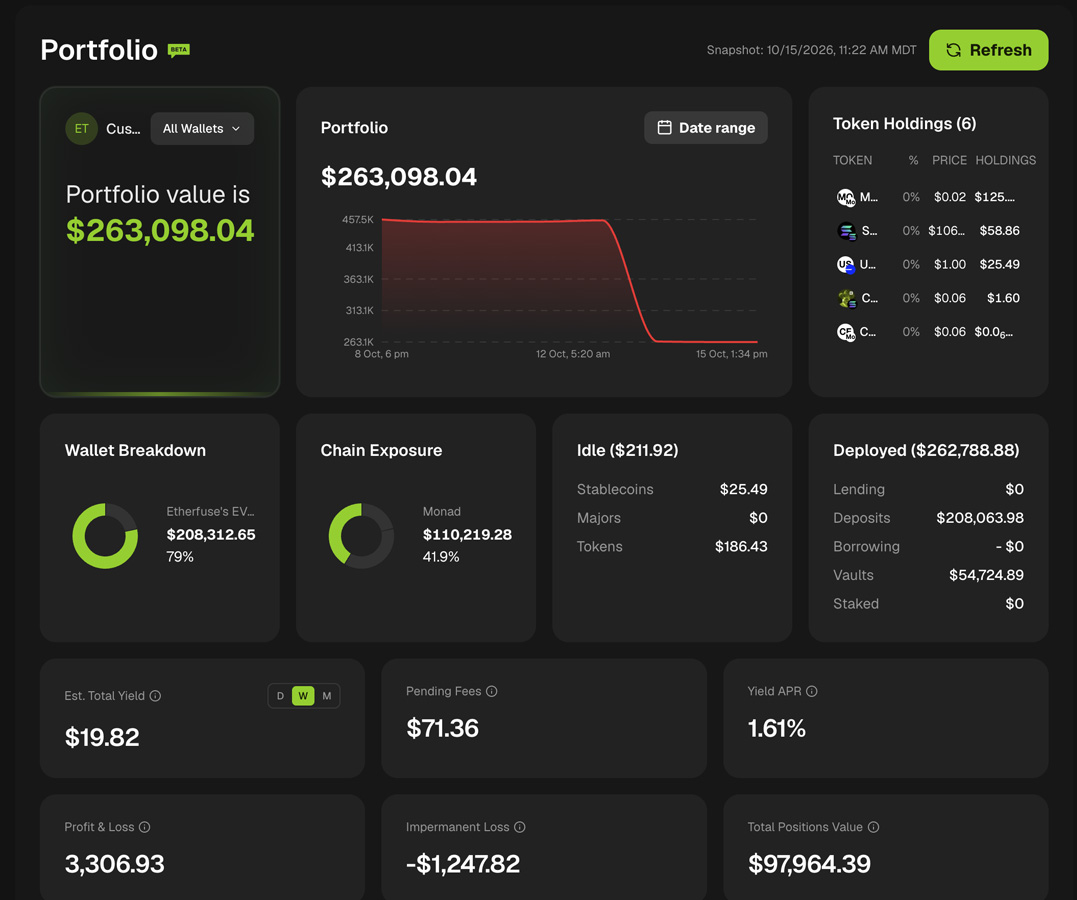Select the W weekly yield toggle
The image size is (1077, 900).
pos(303,696)
